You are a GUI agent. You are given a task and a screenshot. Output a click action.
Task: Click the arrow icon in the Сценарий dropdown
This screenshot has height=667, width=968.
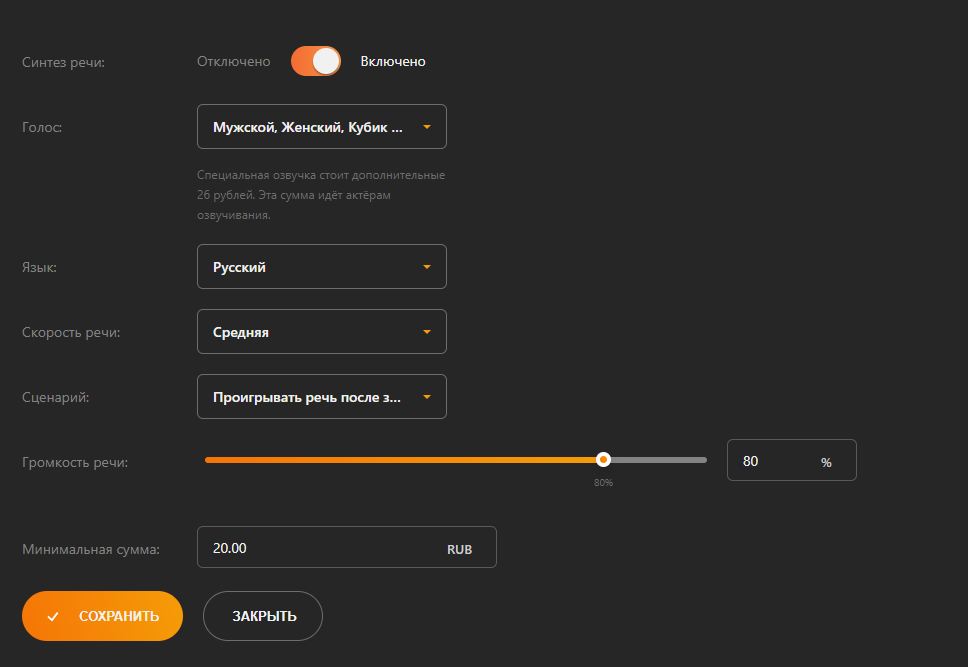click(427, 397)
